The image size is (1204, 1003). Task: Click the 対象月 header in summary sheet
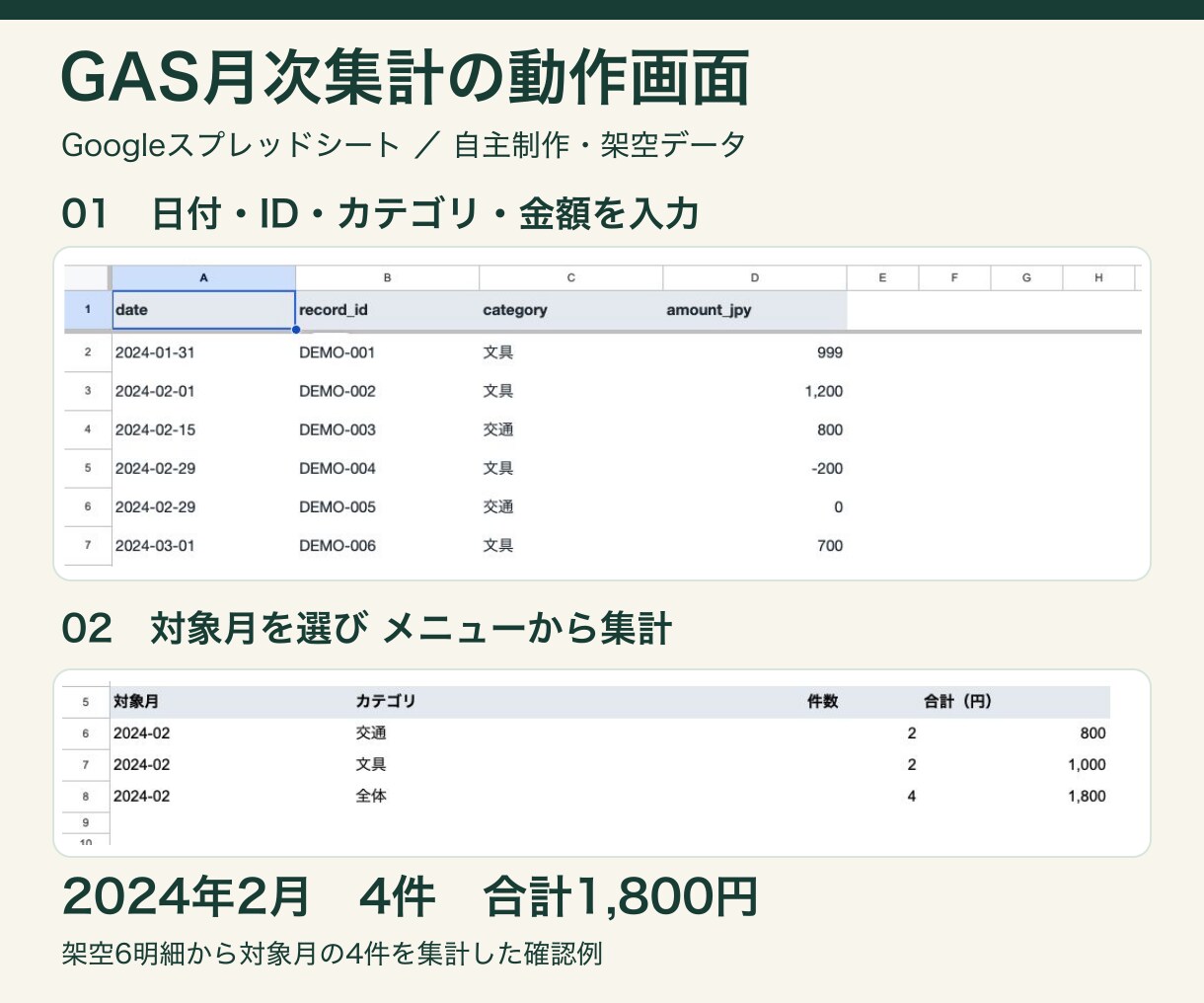pos(231,702)
